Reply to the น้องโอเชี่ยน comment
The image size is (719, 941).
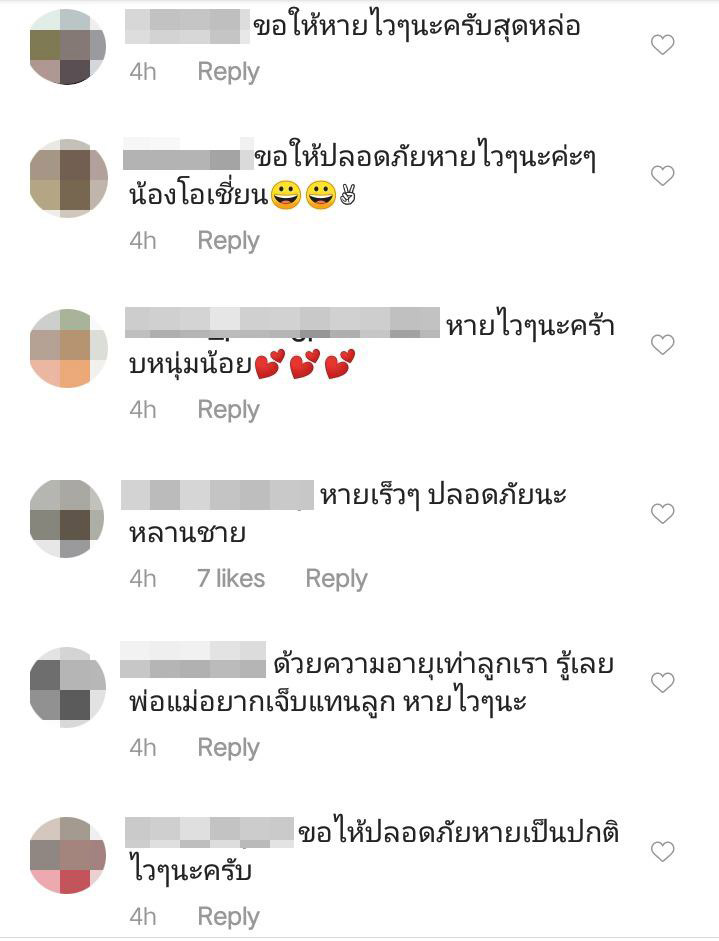228,241
